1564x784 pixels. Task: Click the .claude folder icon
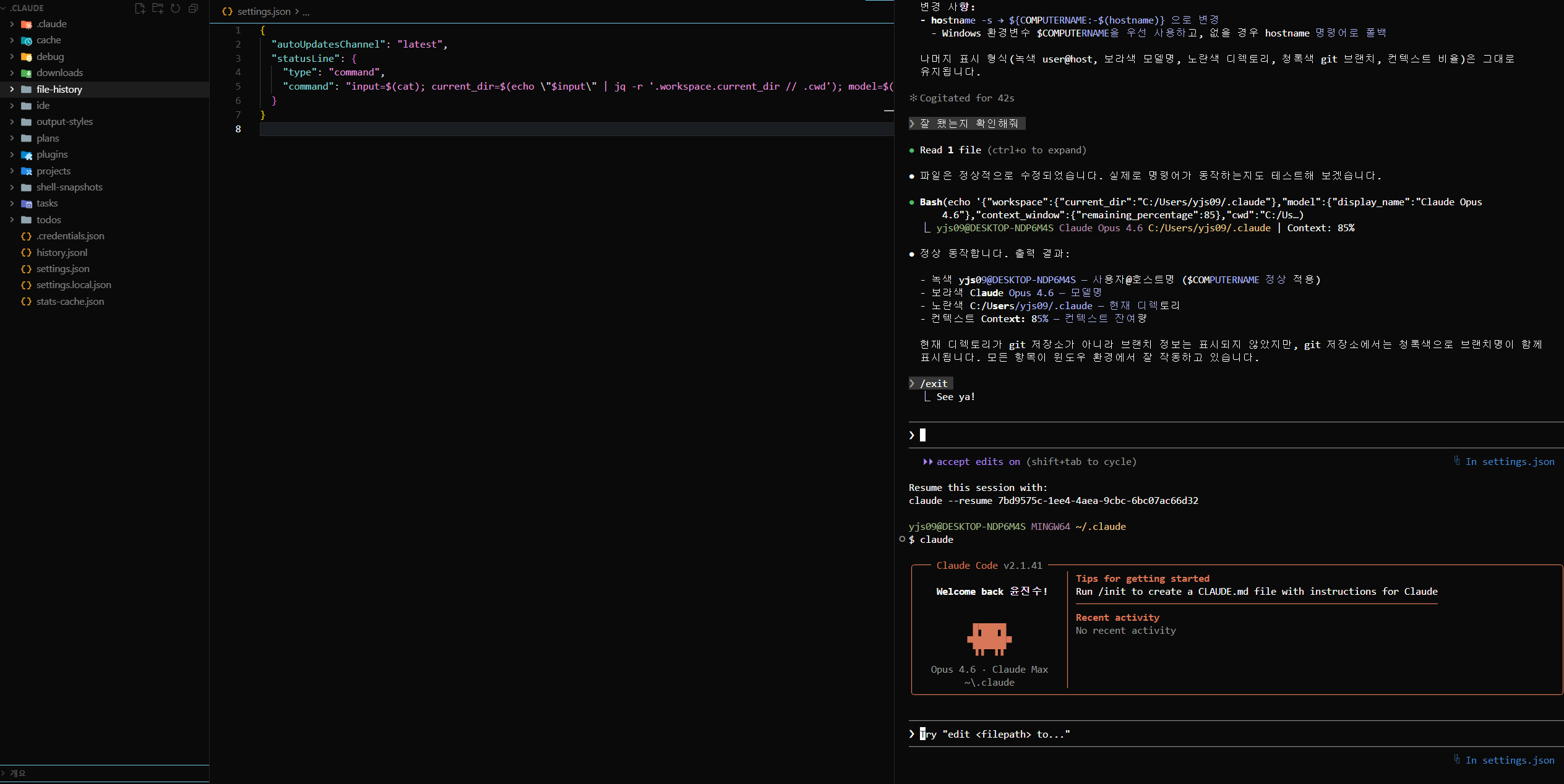click(27, 24)
